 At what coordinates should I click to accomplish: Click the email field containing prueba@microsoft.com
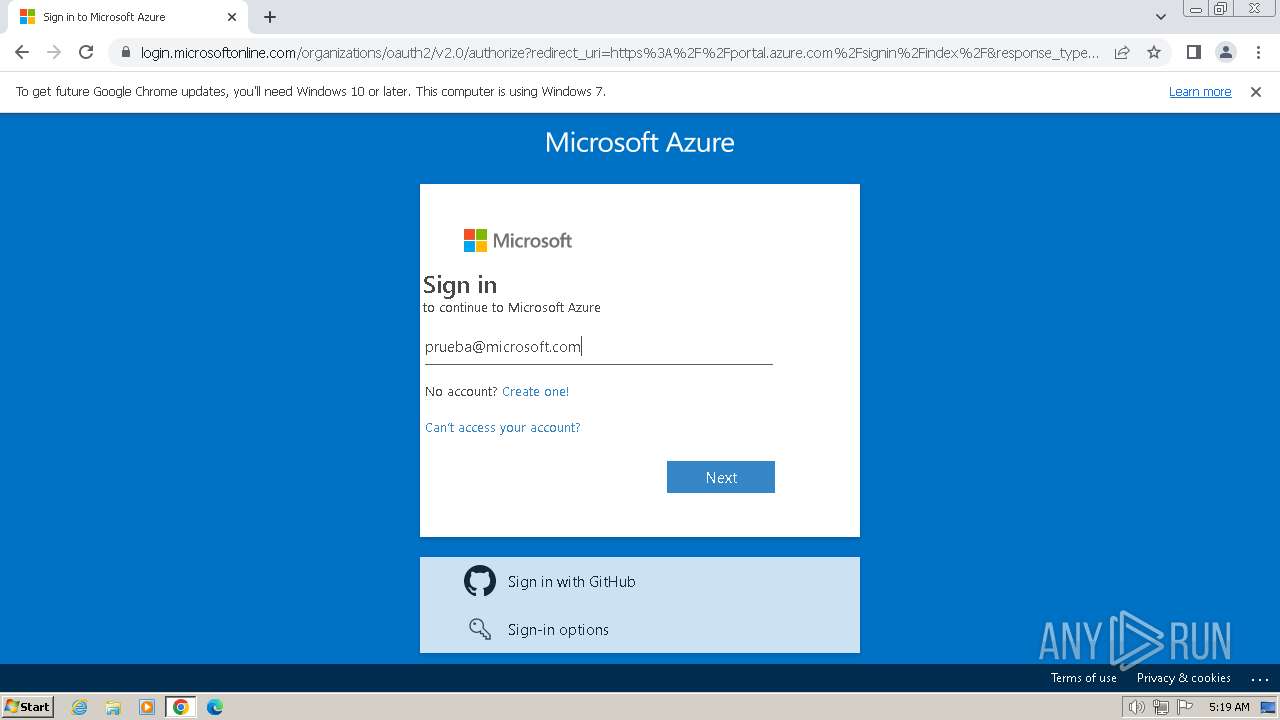598,347
